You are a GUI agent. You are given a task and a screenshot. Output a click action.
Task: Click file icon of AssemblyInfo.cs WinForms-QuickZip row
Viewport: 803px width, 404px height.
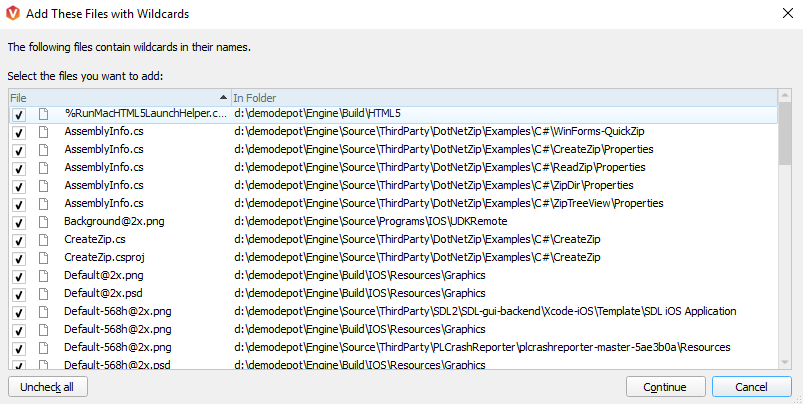coord(44,132)
